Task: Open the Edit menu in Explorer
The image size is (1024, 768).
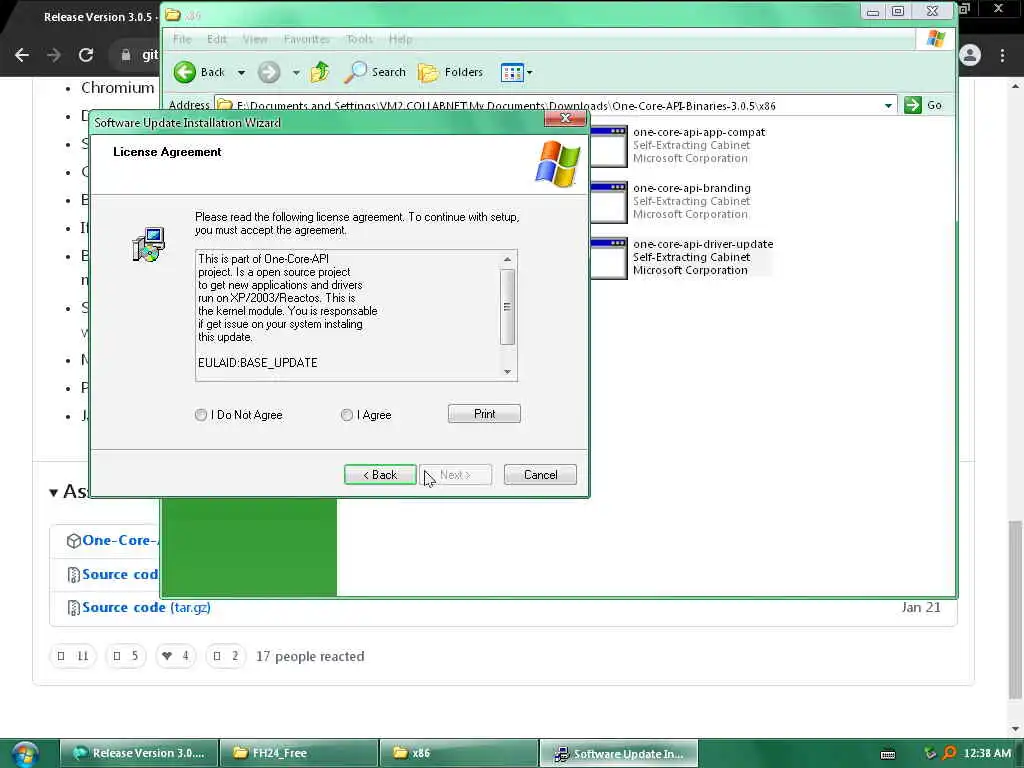Action: (217, 39)
